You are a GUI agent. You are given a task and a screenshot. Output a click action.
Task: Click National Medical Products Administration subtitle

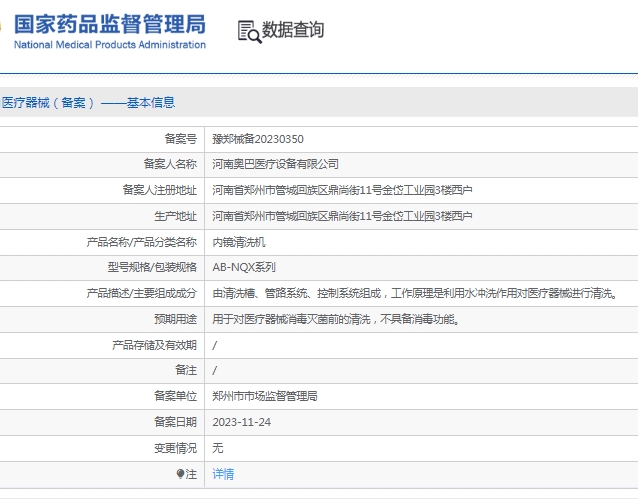tap(110, 44)
